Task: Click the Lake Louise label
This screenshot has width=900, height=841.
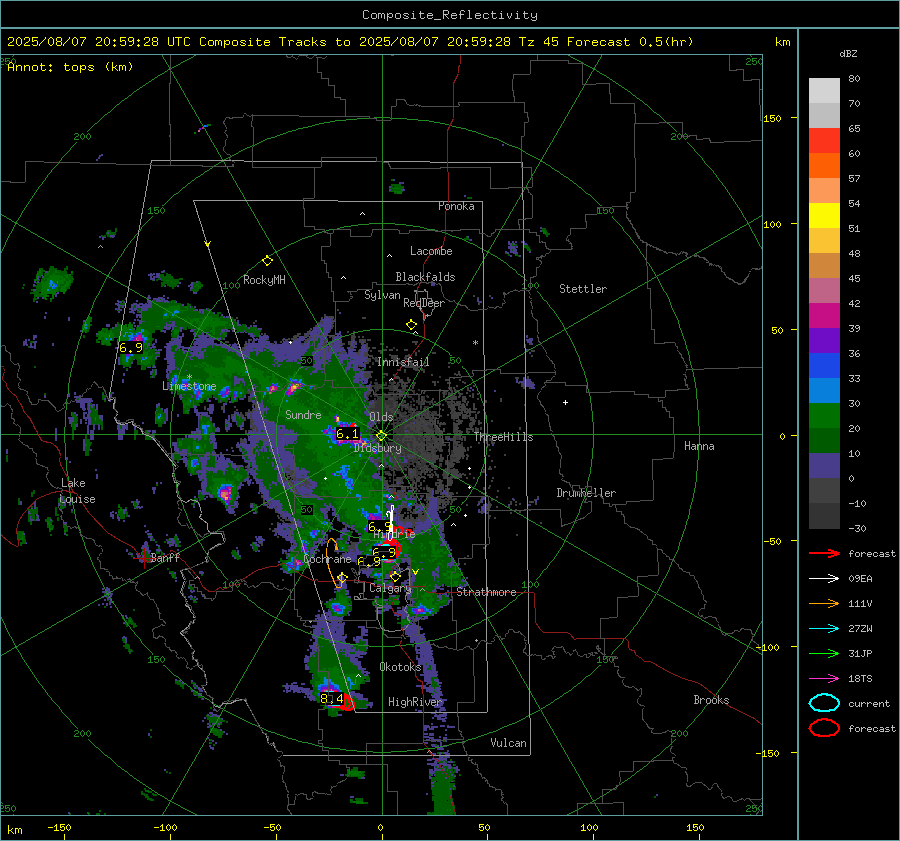Action: pyautogui.click(x=77, y=491)
